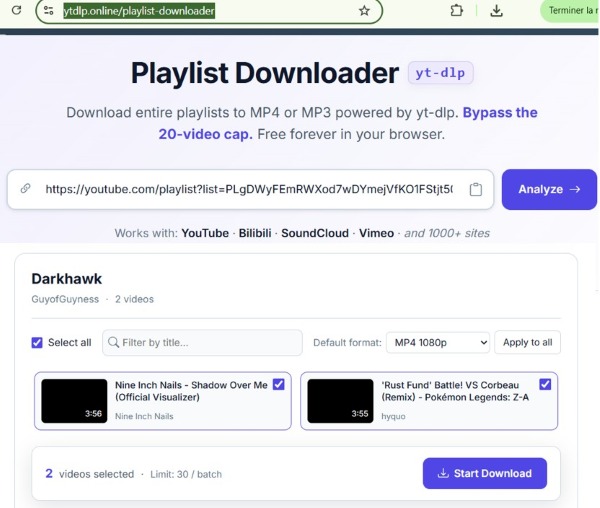Toggle the Select all checkbox
This screenshot has height=508, width=600.
coord(37,342)
